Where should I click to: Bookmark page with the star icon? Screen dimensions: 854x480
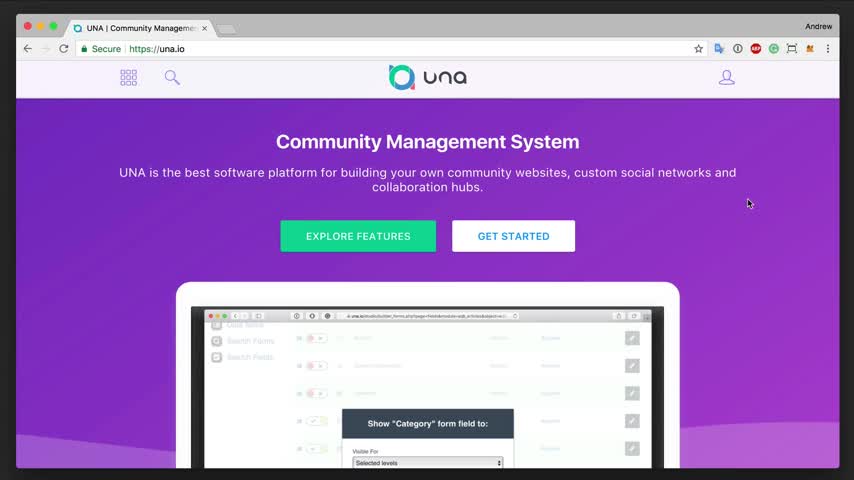point(699,49)
